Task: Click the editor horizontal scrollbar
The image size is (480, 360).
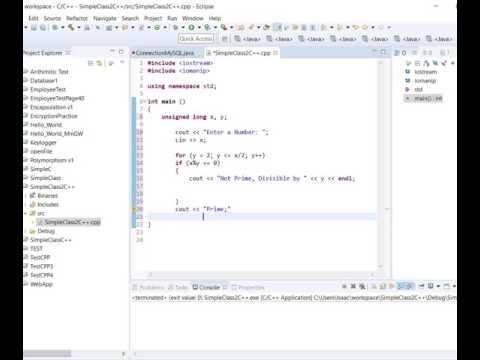Action: [x=261, y=274]
